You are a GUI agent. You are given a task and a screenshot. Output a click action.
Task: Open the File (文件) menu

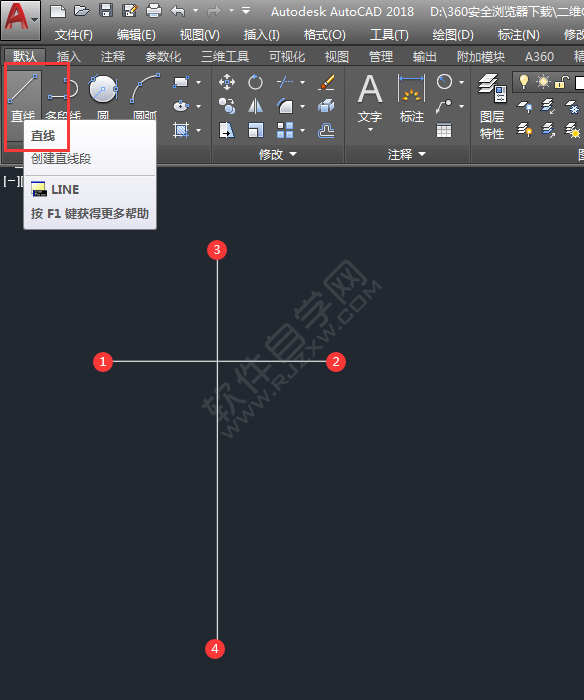[74, 35]
